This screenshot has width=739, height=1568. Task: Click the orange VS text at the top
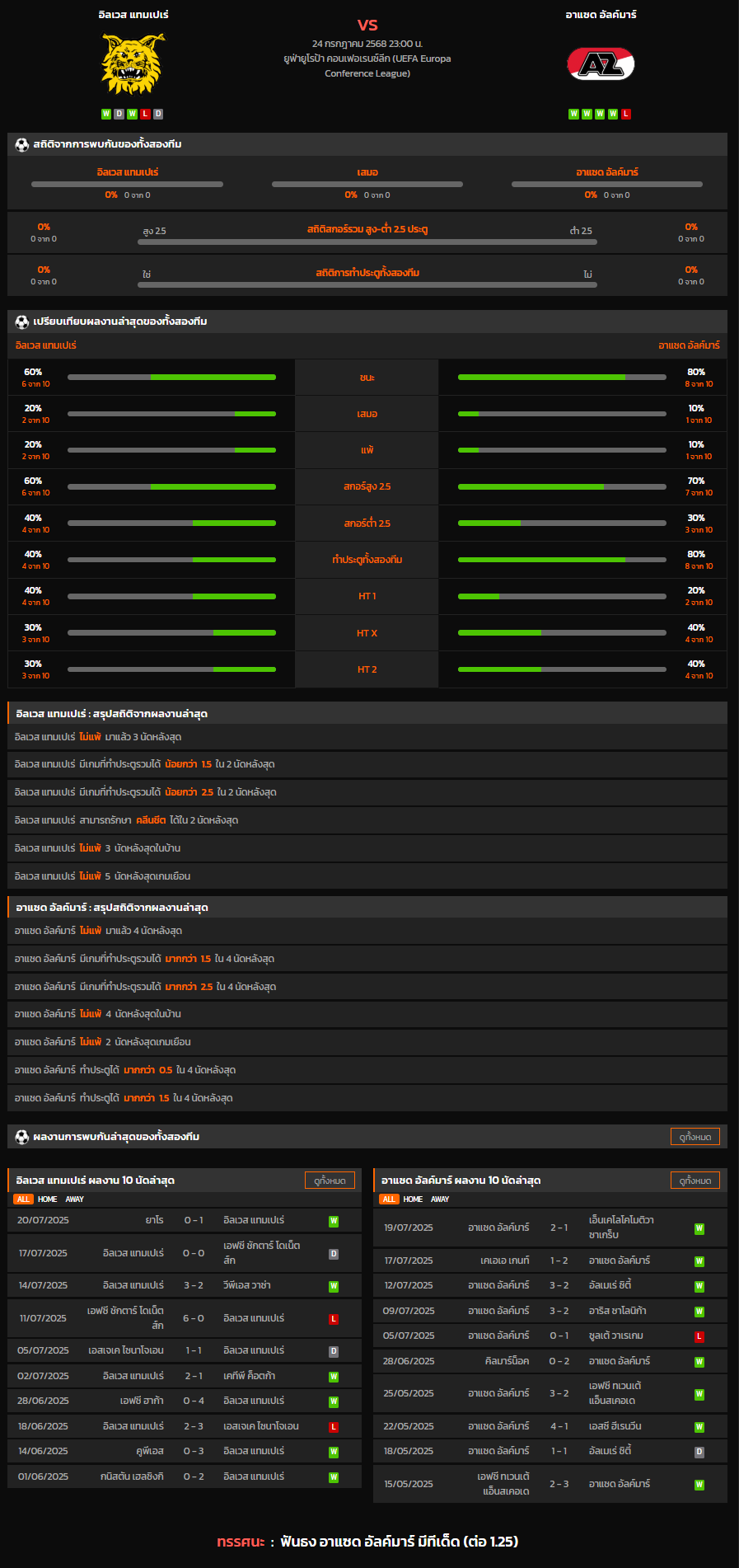(367, 25)
